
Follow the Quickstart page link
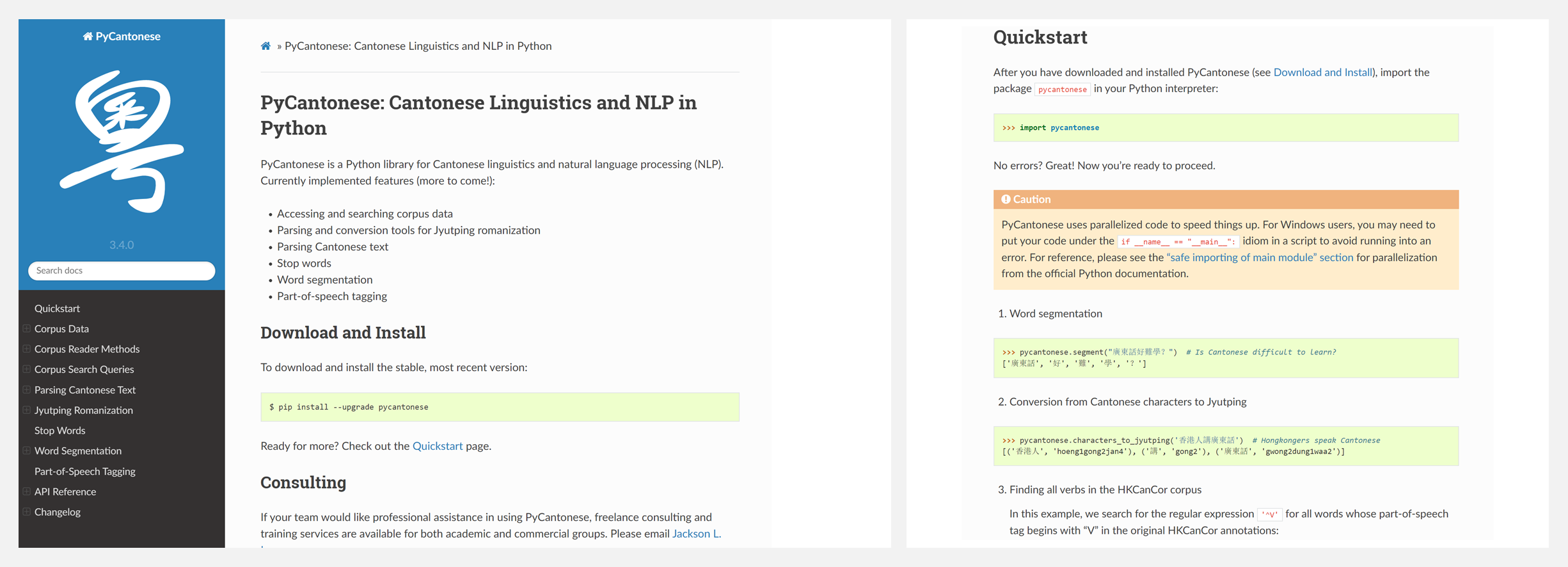click(438, 446)
